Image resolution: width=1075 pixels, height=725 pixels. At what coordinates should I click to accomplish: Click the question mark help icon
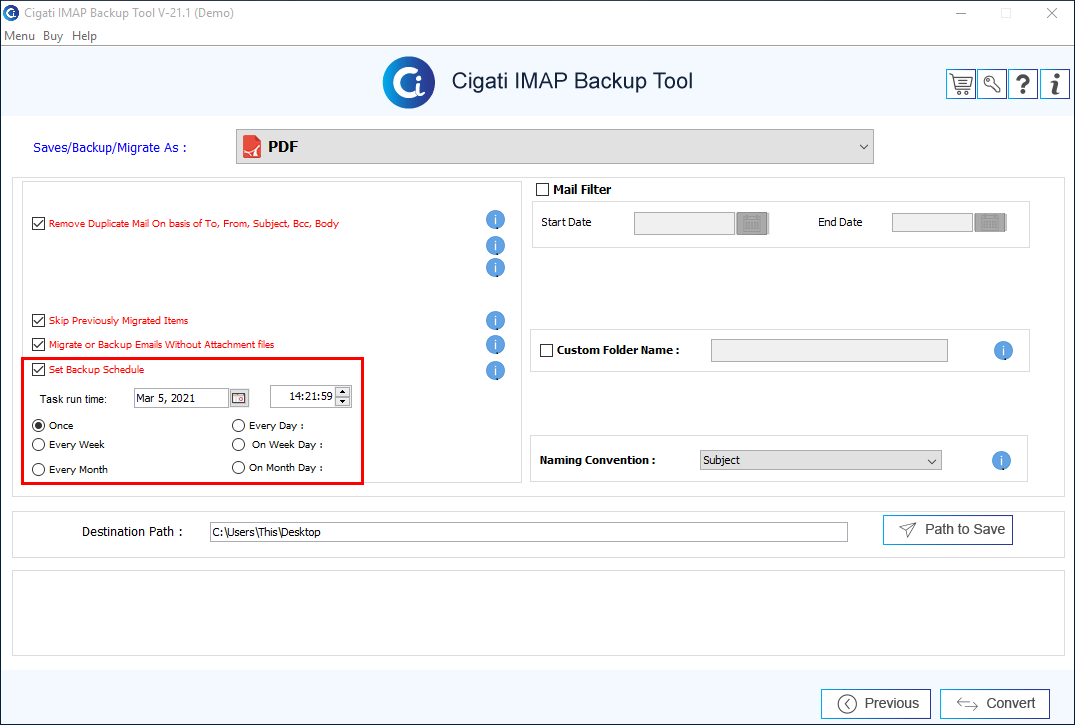pos(1023,84)
